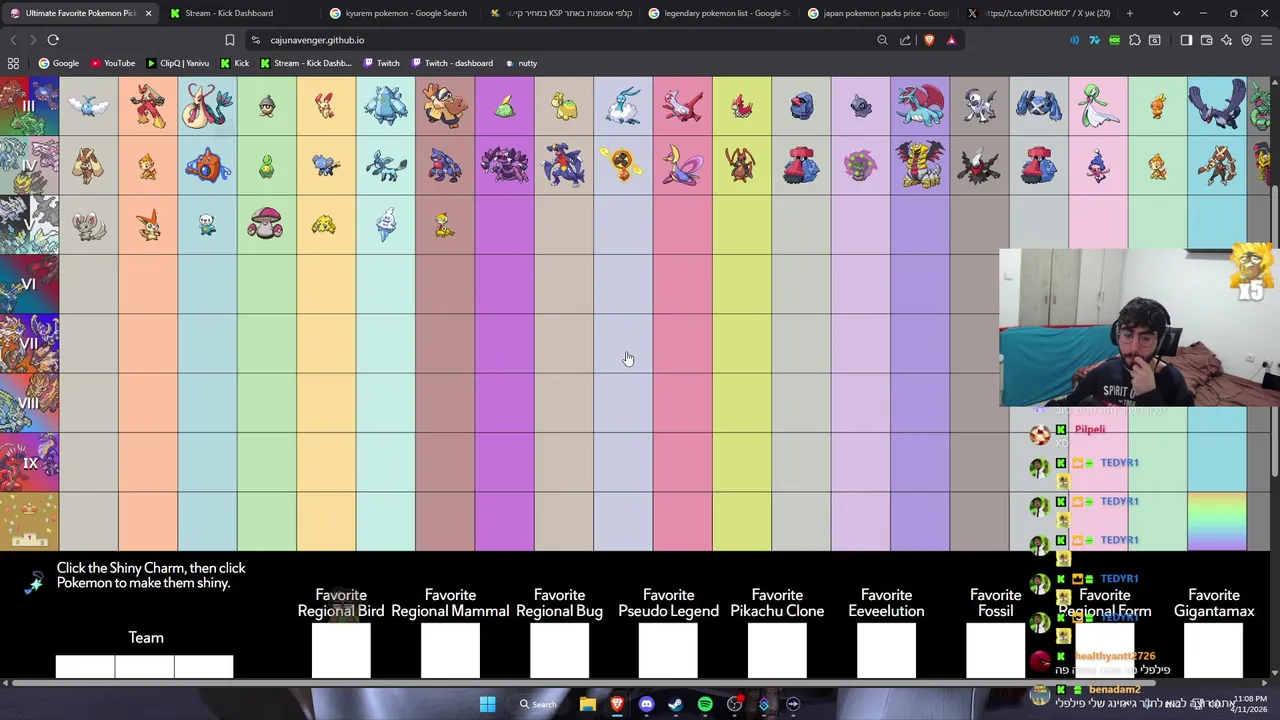Click the Favorite Pseudo Legend slot

pyautogui.click(x=668, y=650)
